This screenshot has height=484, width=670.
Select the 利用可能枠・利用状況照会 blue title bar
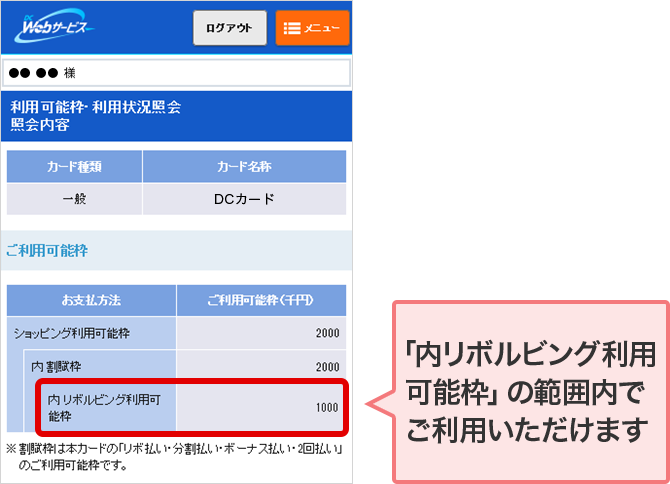coord(177,115)
